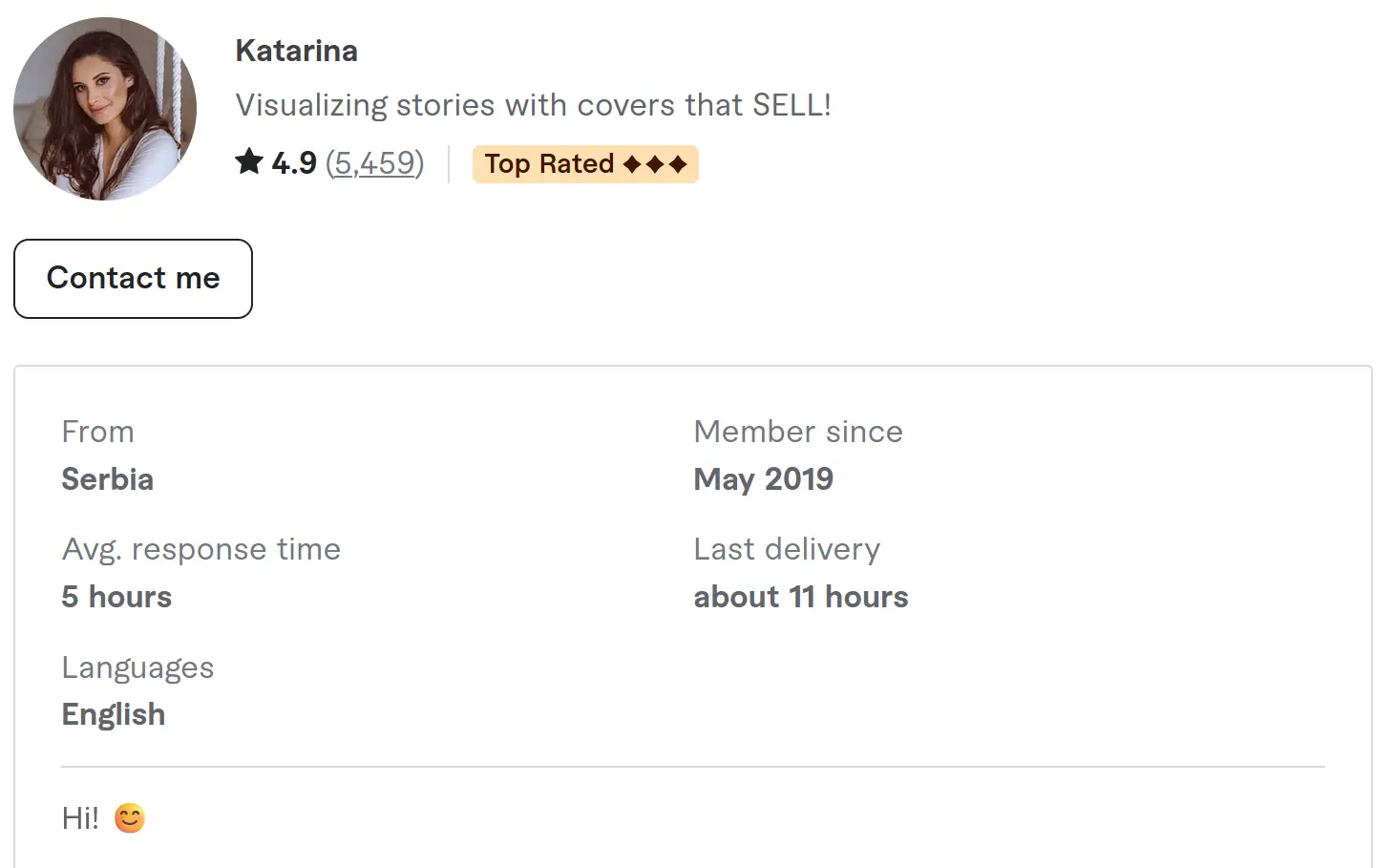1394x868 pixels.
Task: Click the Avg. response time label
Action: [x=201, y=549]
